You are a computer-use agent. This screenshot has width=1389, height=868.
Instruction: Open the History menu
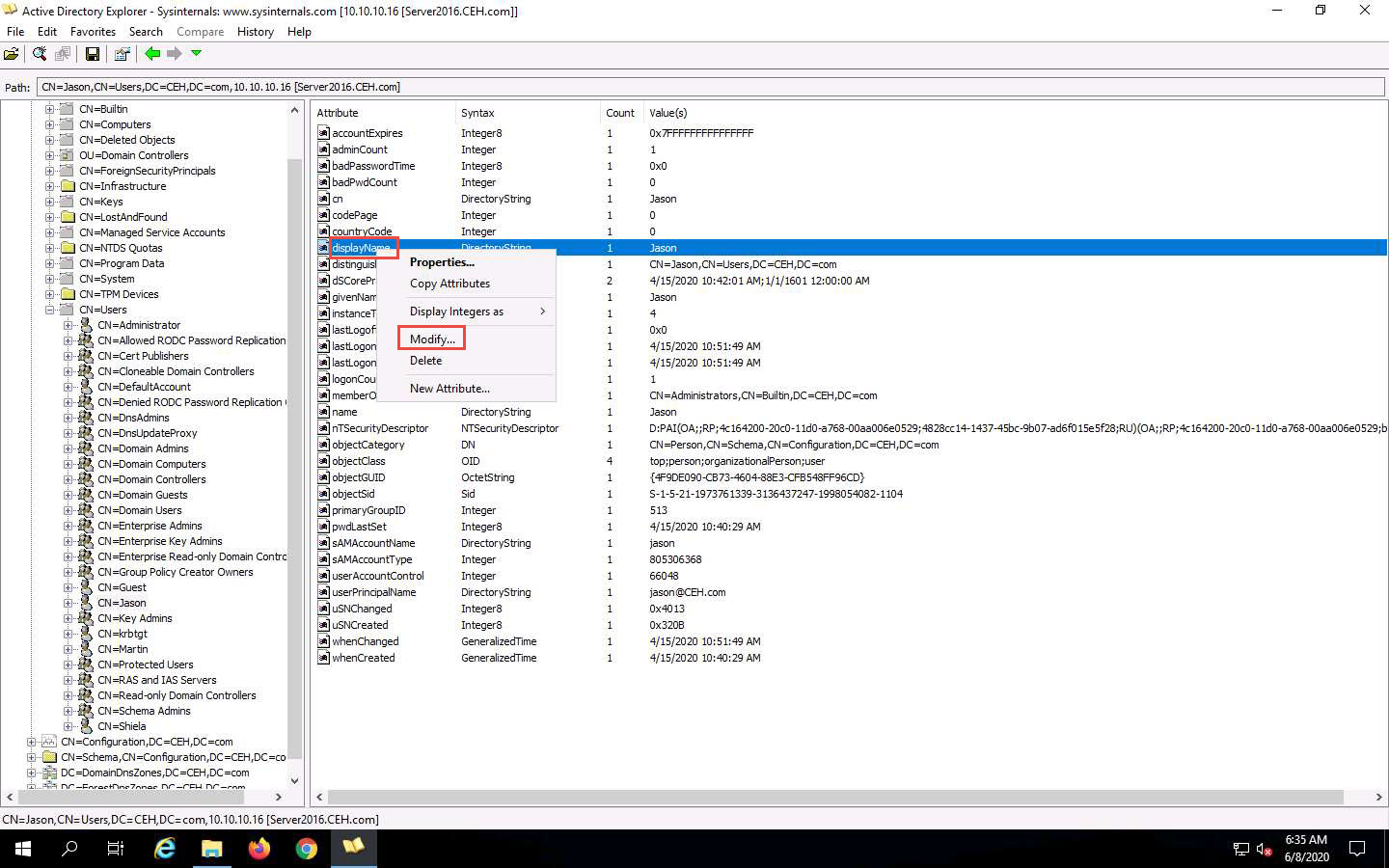click(255, 32)
